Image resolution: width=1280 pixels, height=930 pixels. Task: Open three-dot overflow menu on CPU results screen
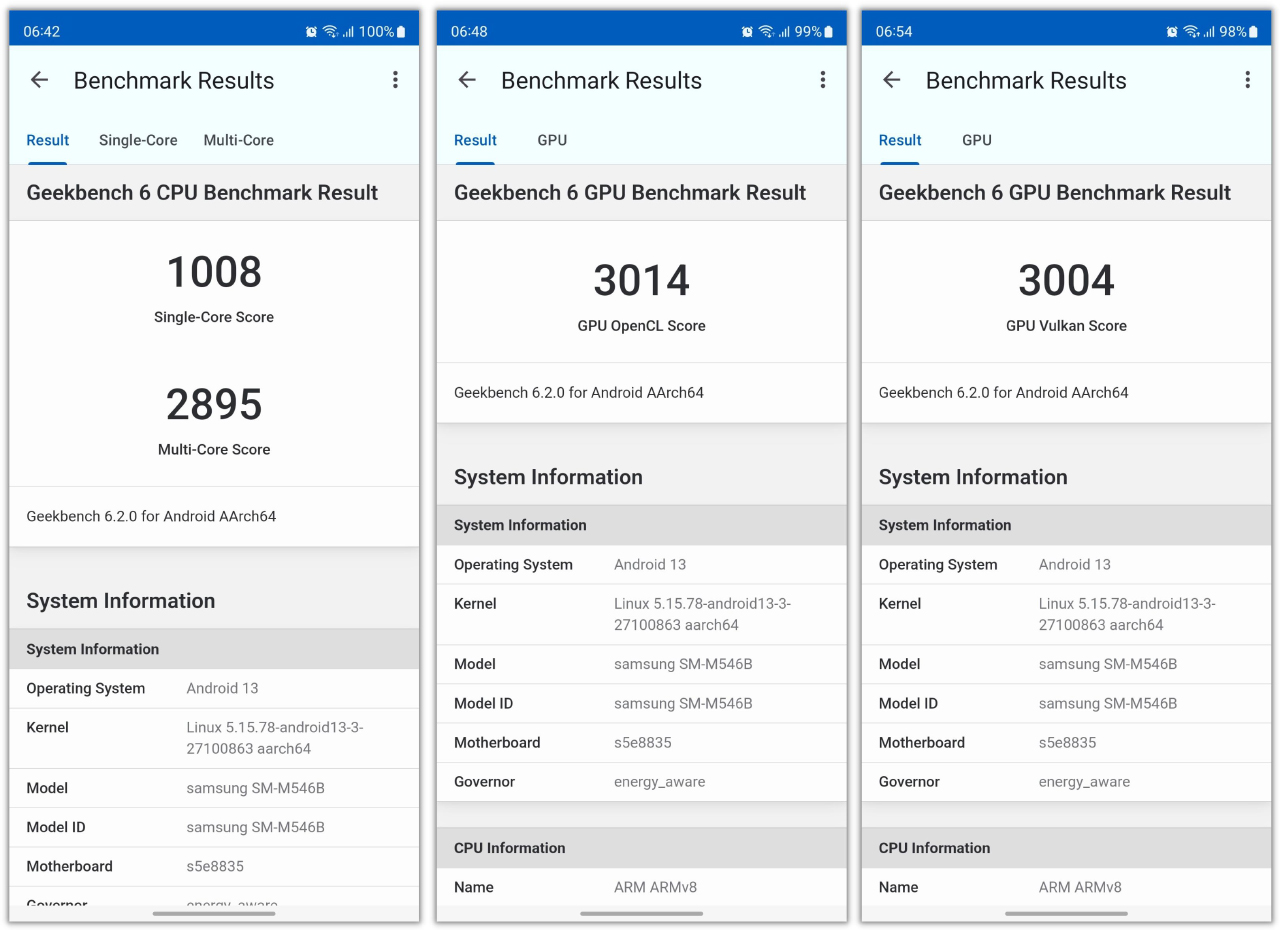pos(396,81)
